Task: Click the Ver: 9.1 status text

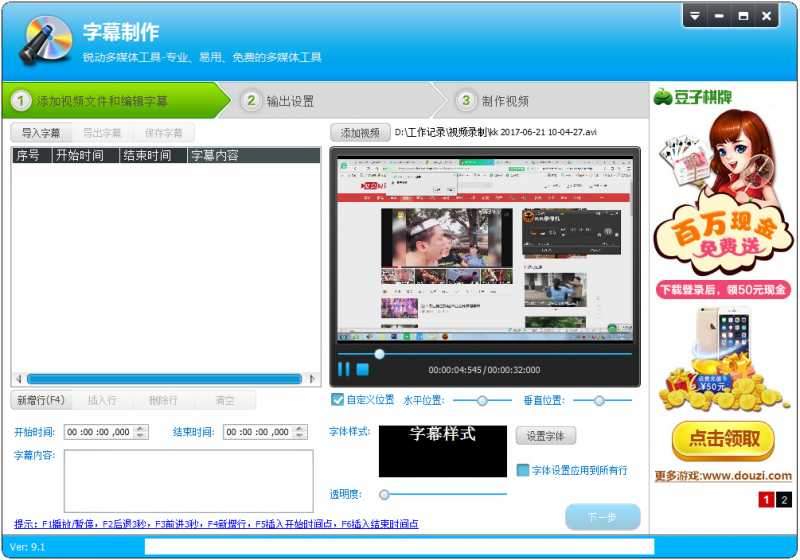Action: click(27, 547)
